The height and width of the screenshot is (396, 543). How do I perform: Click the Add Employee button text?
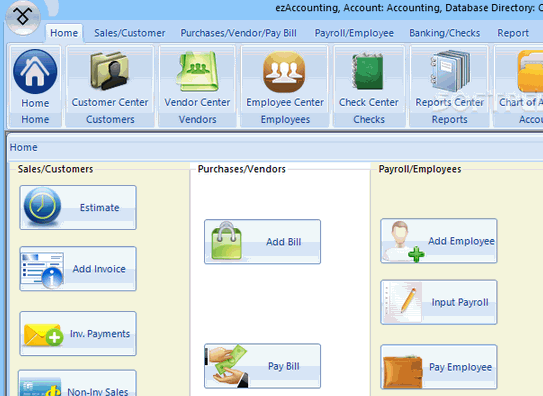coord(461,241)
